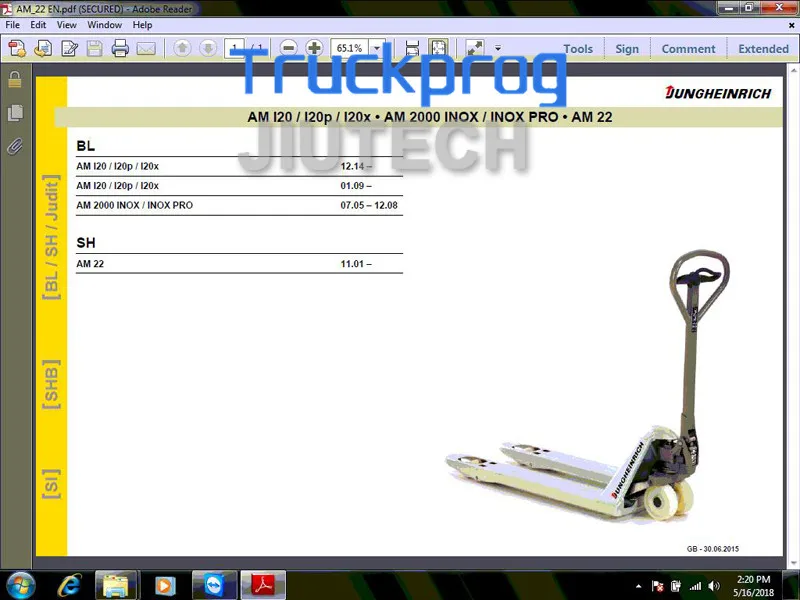
Task: Open File Explorer from taskbar
Action: [x=116, y=585]
